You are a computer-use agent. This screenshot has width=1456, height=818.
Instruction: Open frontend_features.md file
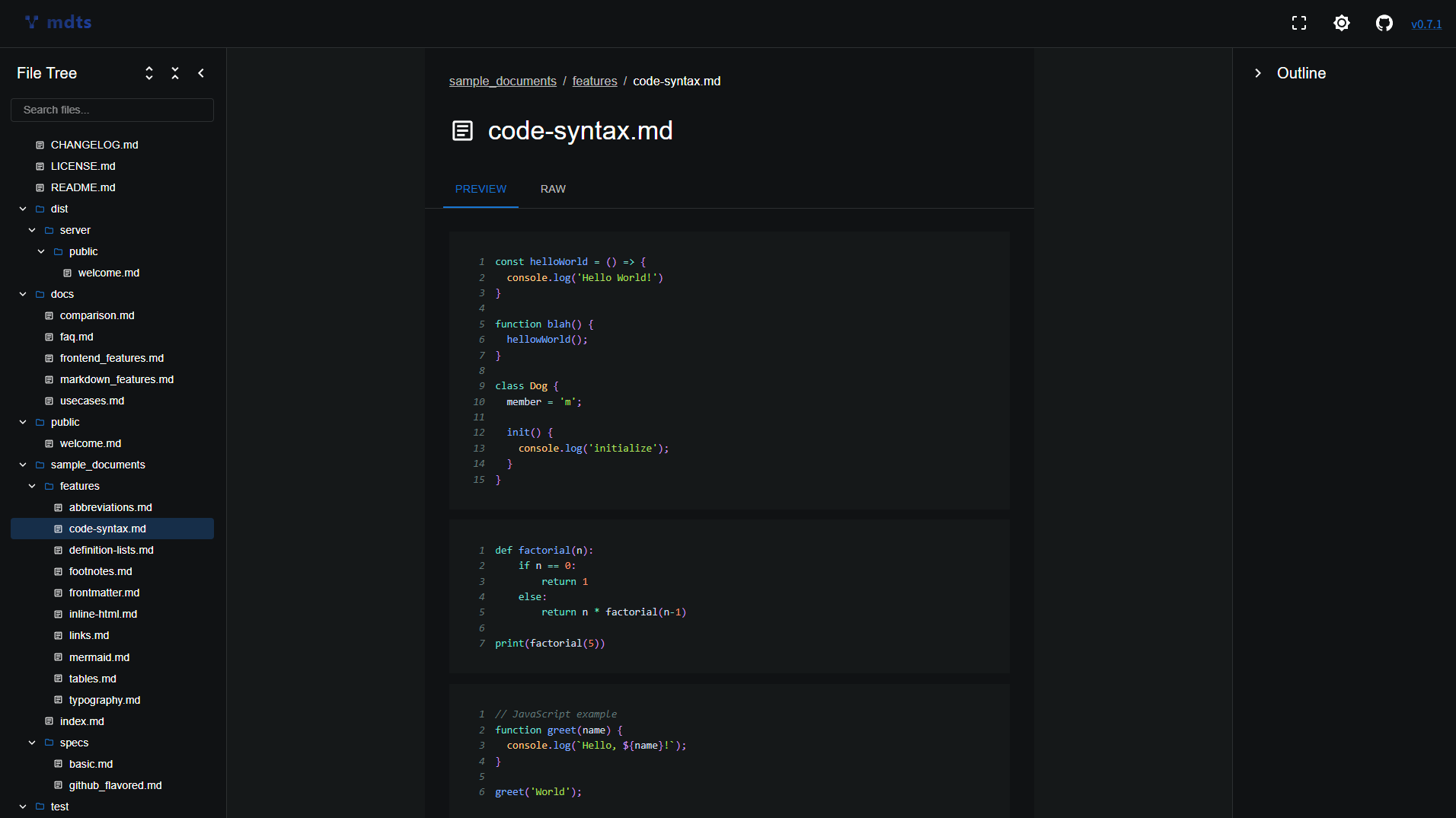tap(111, 358)
